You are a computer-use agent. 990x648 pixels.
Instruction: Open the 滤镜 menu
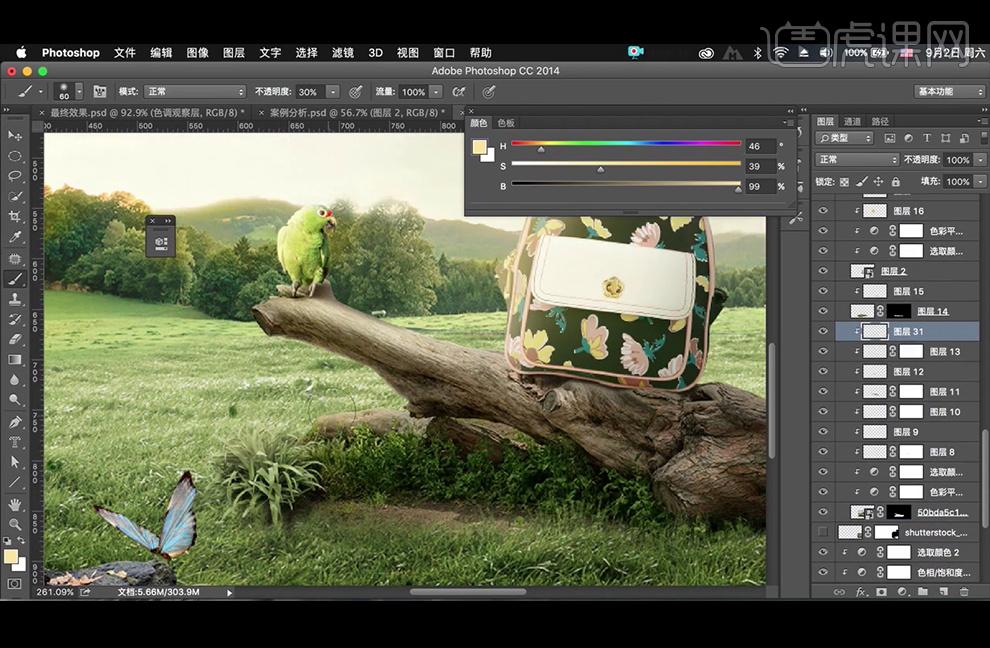pos(343,53)
